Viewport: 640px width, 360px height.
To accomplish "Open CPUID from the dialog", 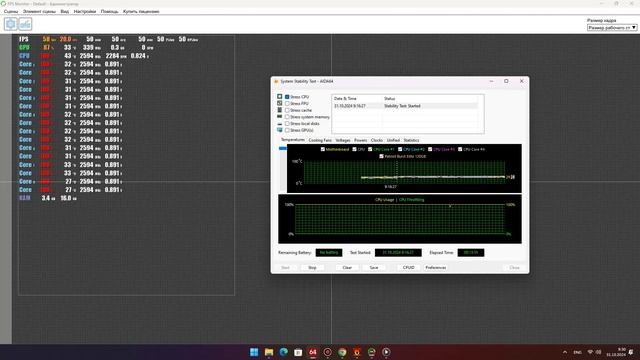I will 409,267.
